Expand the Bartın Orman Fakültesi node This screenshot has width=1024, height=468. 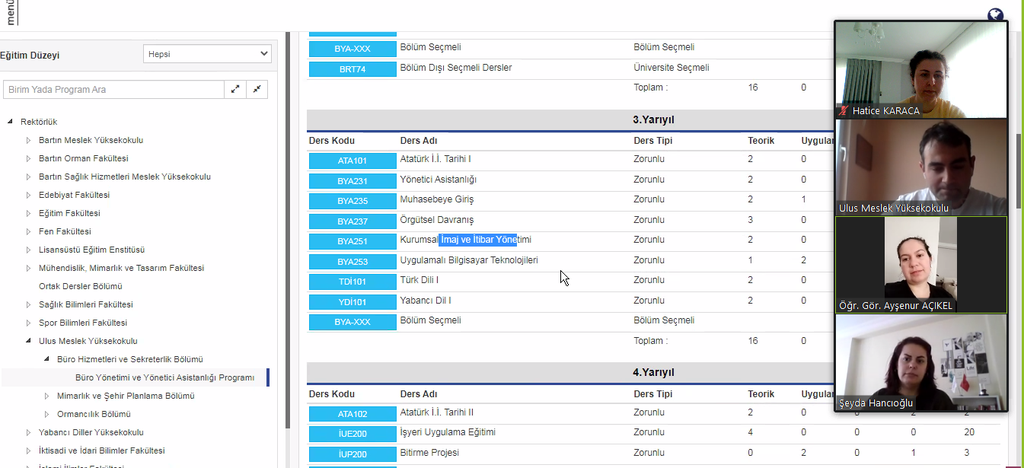[28, 158]
